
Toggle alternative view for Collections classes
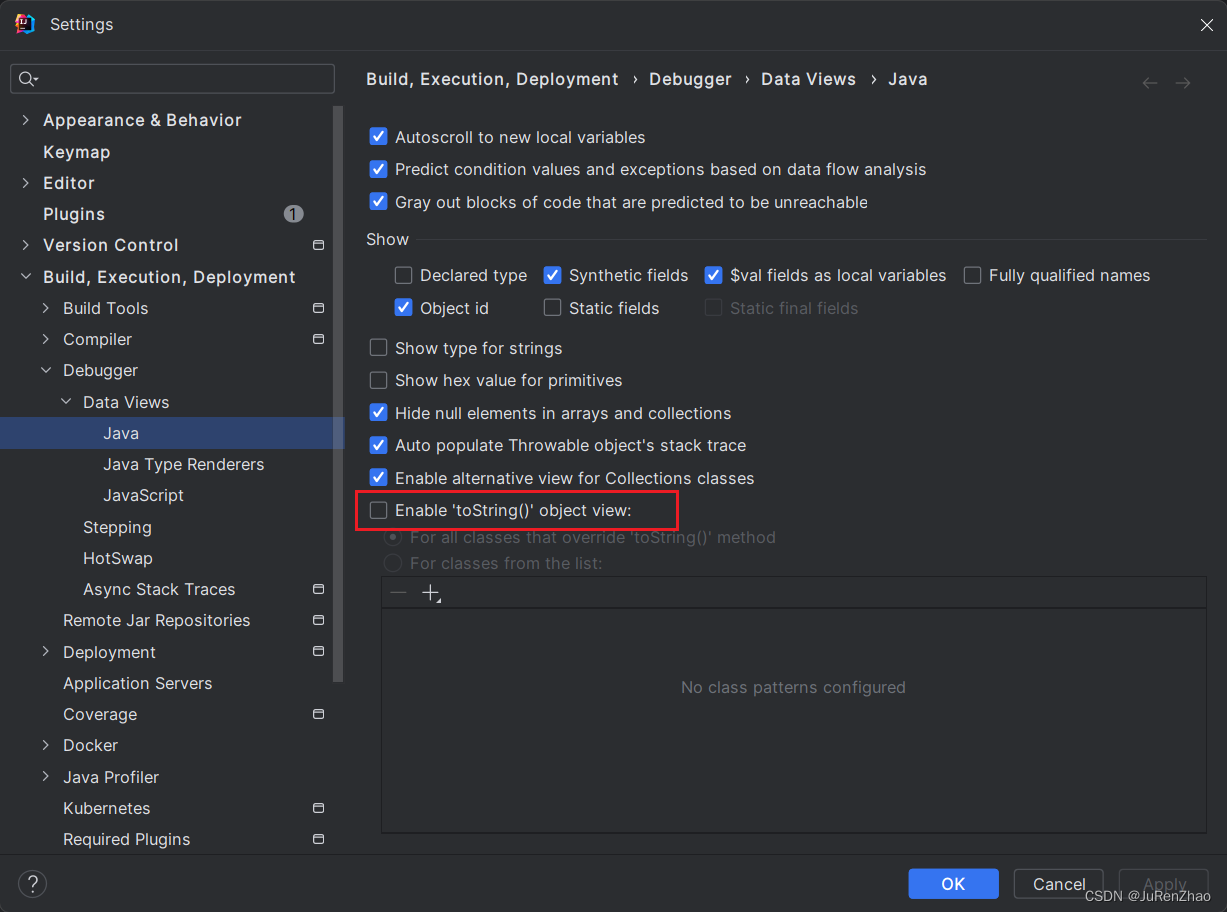tap(378, 478)
